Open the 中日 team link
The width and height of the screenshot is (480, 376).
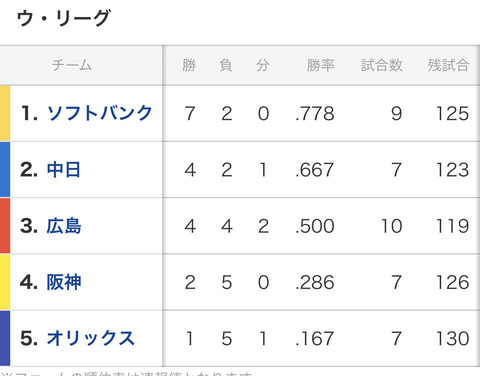(64, 169)
